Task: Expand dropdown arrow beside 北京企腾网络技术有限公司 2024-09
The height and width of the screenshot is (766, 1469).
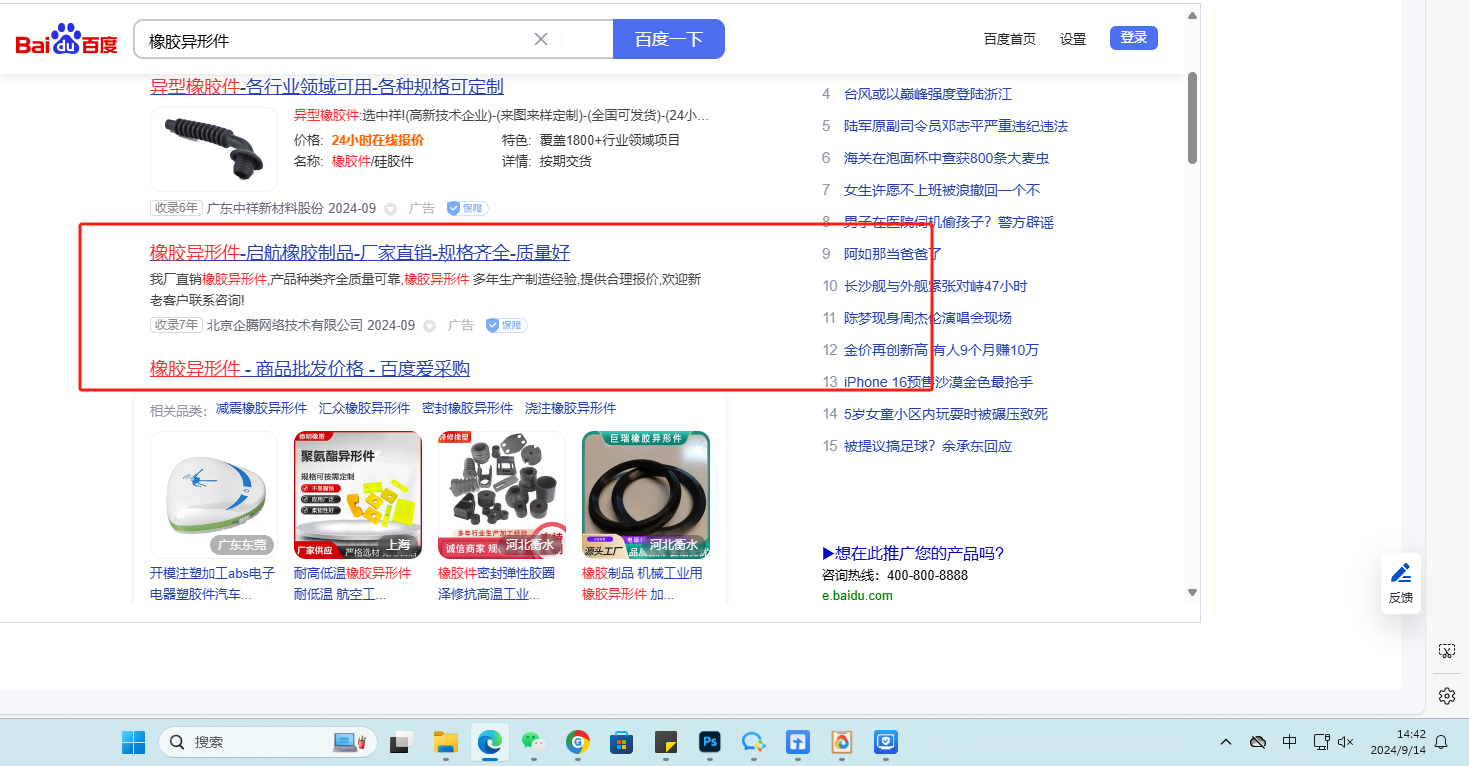Action: click(x=430, y=325)
